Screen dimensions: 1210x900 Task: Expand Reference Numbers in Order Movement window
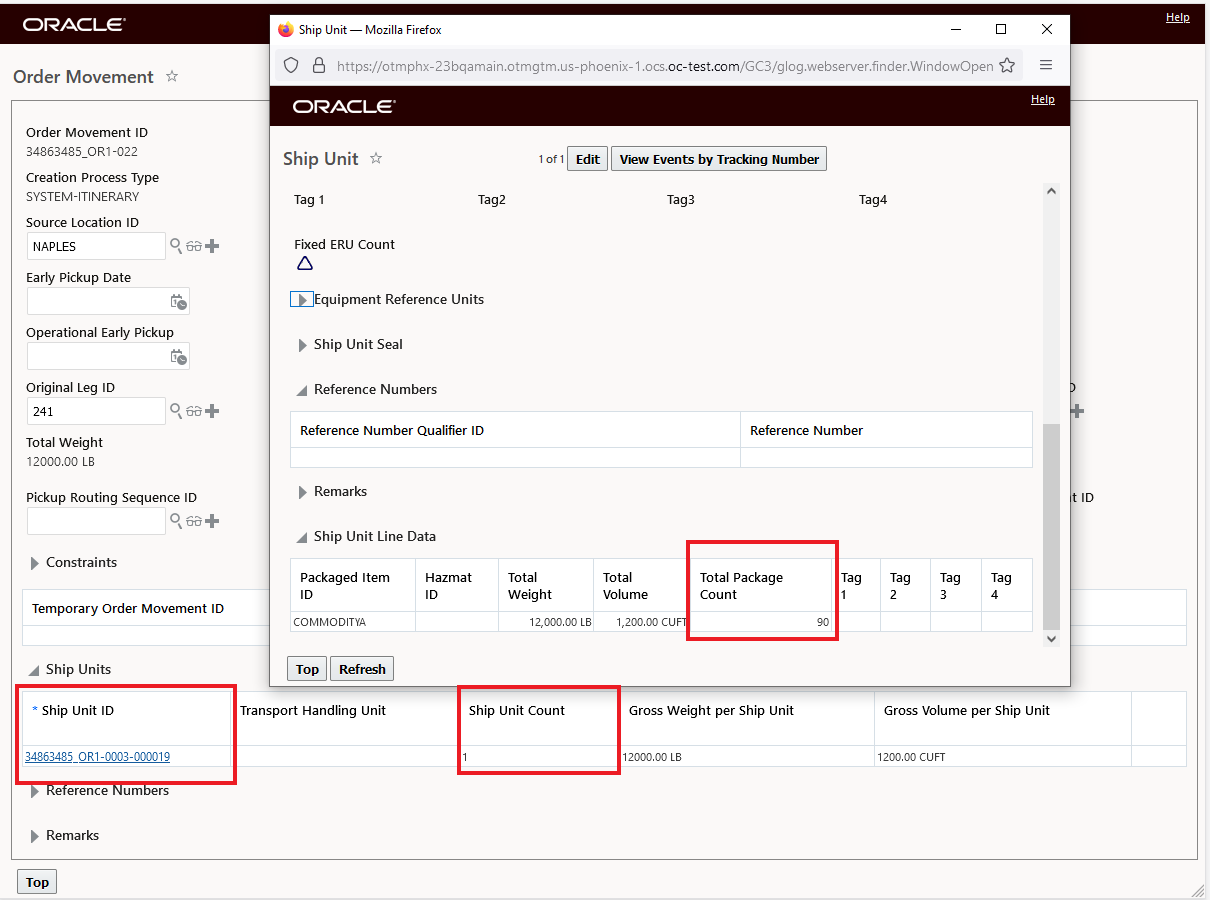(x=35, y=791)
